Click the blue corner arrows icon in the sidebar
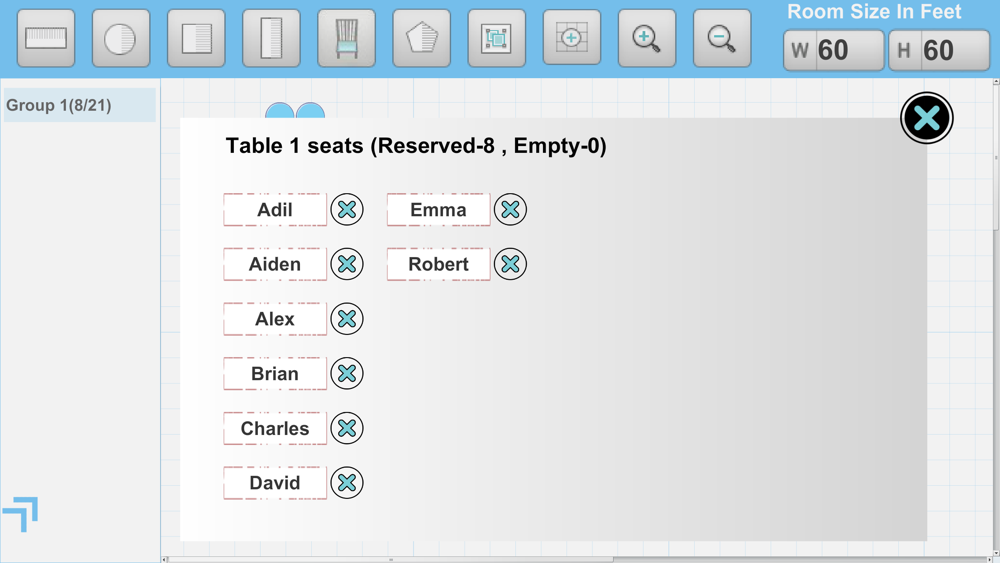Screen dimensions: 1000x563 click(20, 514)
